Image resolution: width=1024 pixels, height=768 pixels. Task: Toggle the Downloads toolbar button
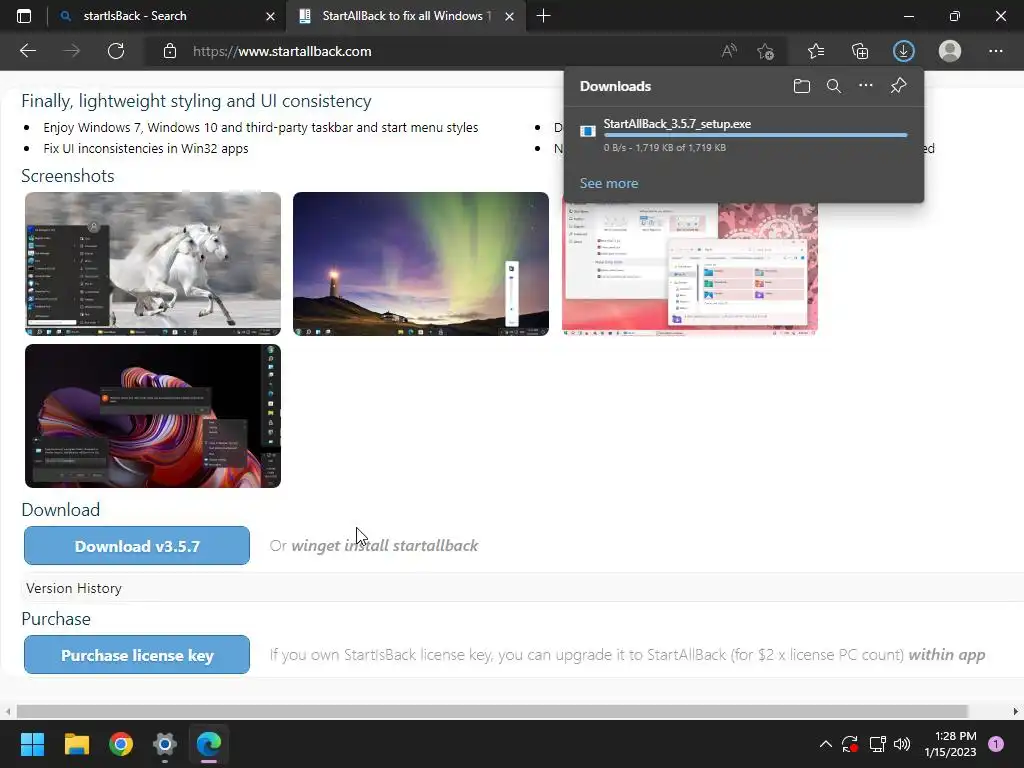(x=904, y=51)
